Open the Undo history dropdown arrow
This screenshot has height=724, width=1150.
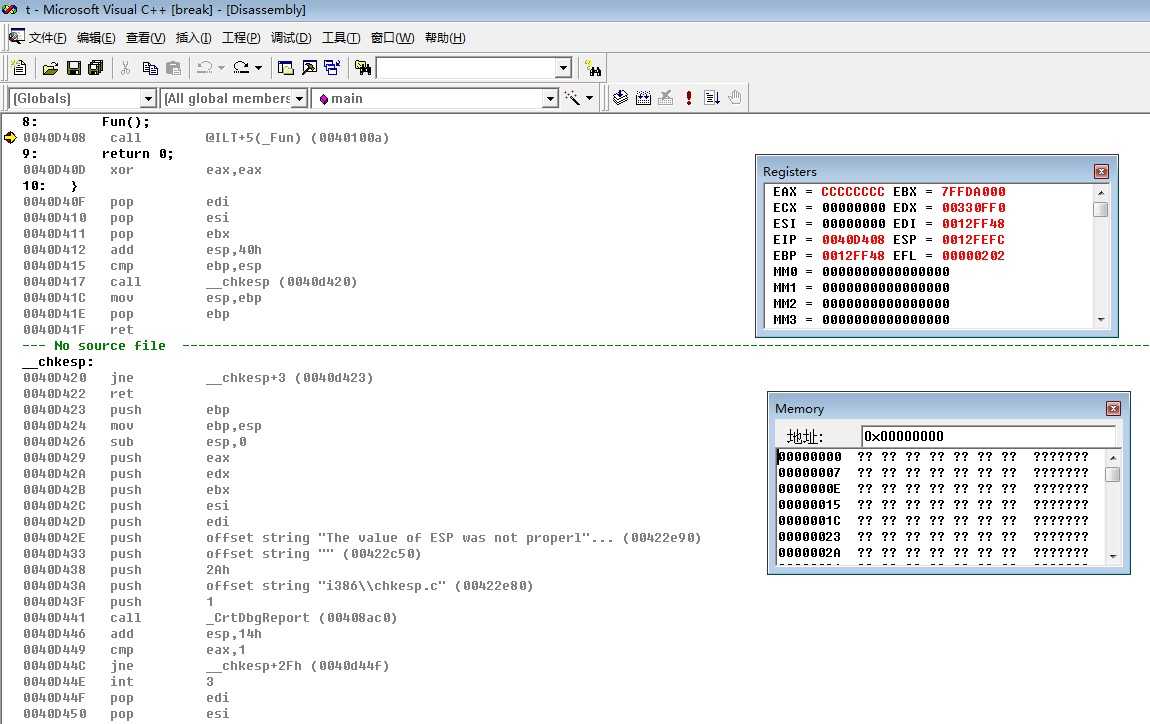pyautogui.click(x=221, y=68)
